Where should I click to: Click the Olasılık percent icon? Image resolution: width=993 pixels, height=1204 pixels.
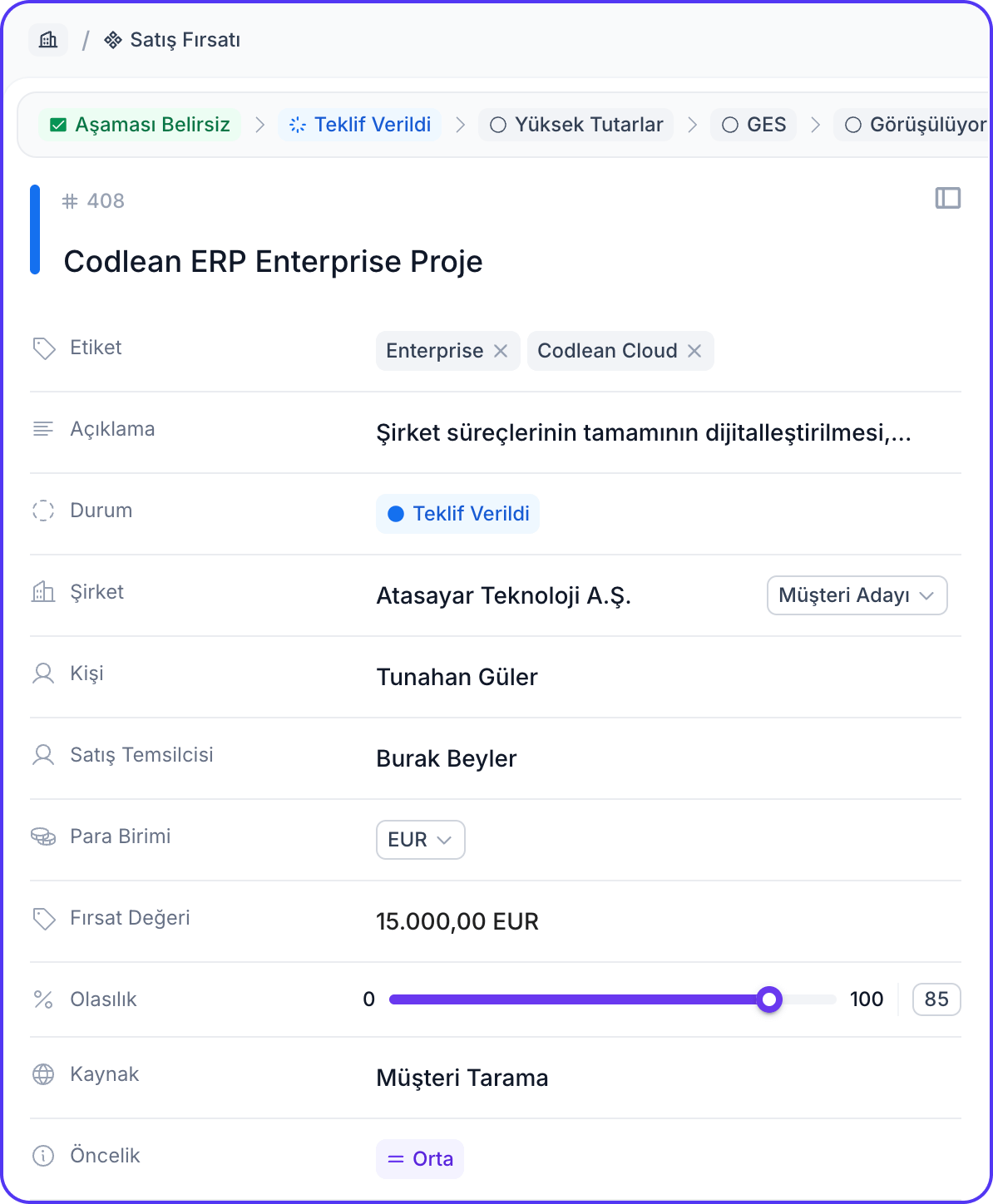43,999
